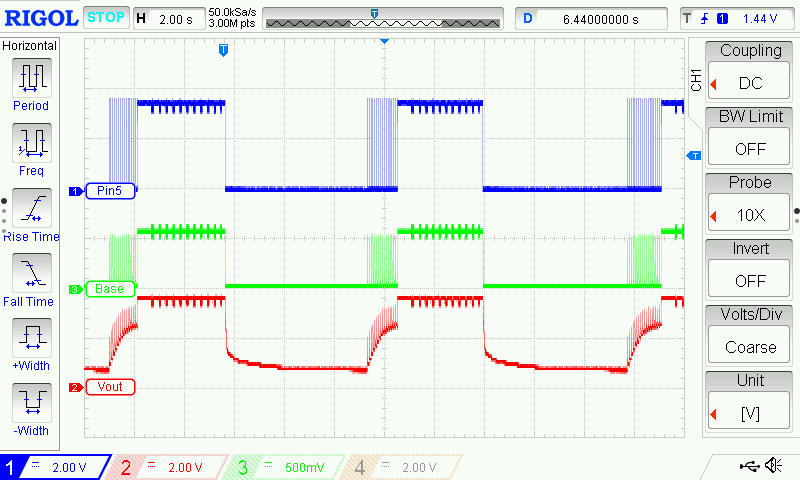The width and height of the screenshot is (800, 480).
Task: Toggle the BW Limit OFF setting
Action: pos(750,137)
